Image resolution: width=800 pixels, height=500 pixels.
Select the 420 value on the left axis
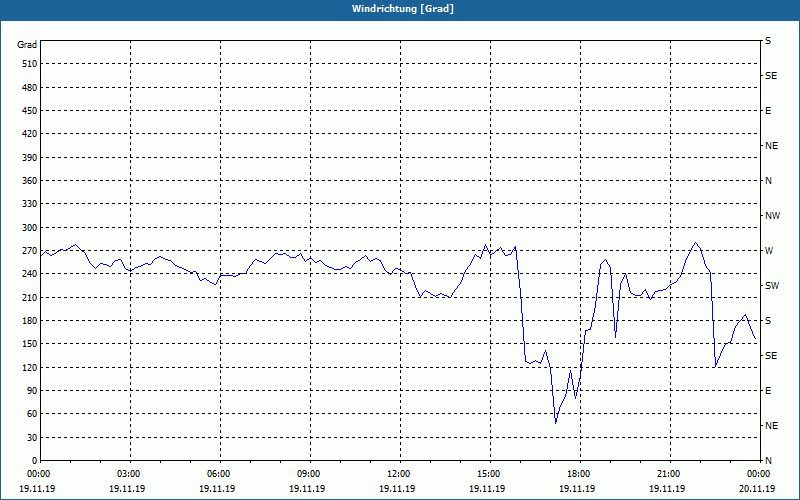pyautogui.click(x=30, y=134)
